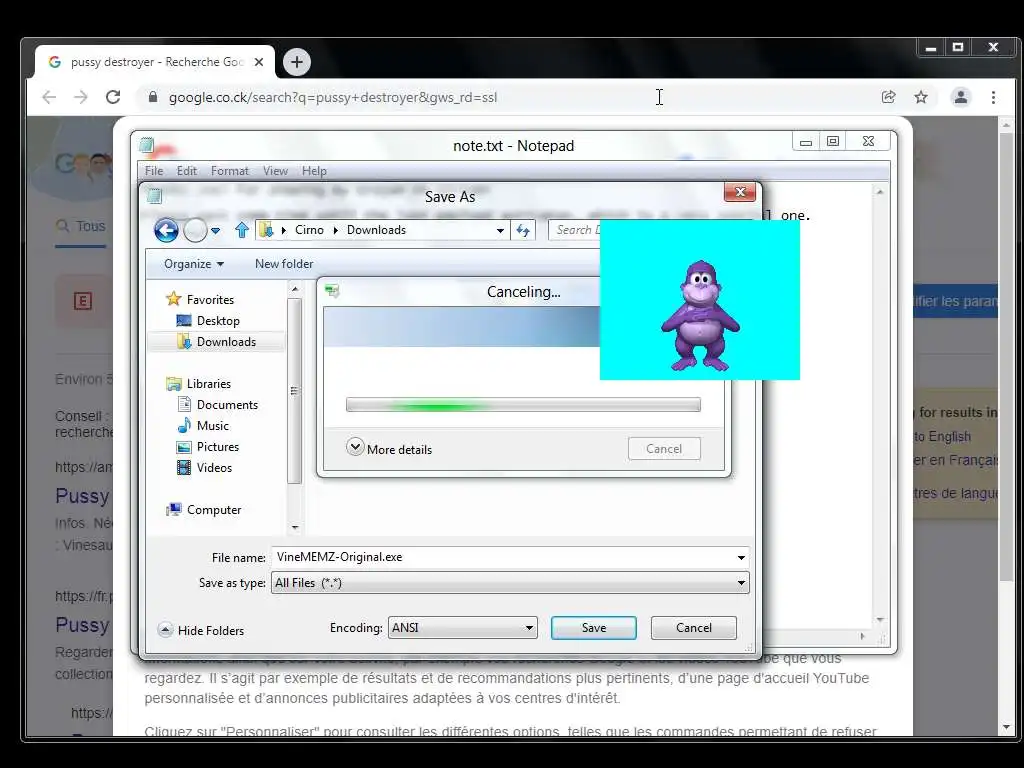Click the navigation pane scrollbar

pos(295,392)
